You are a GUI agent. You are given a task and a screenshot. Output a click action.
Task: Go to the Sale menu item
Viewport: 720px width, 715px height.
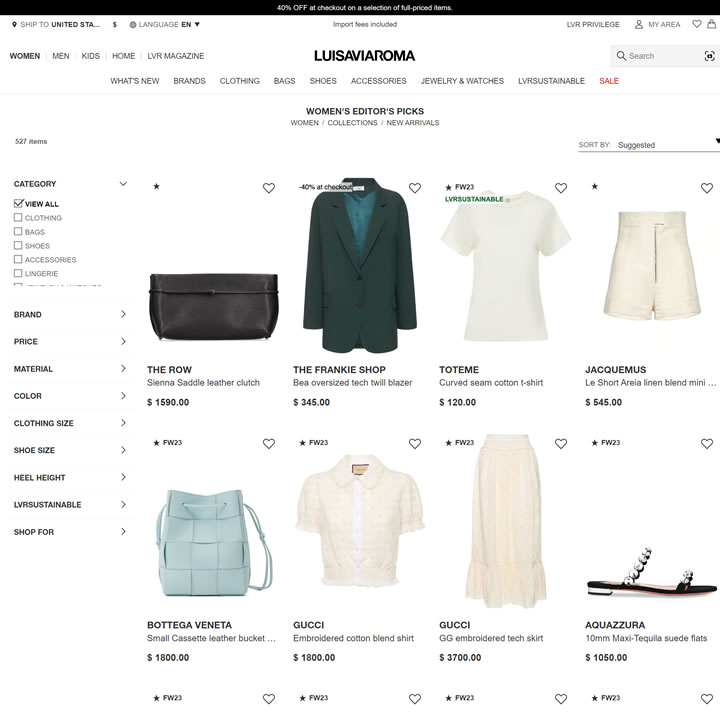[609, 81]
